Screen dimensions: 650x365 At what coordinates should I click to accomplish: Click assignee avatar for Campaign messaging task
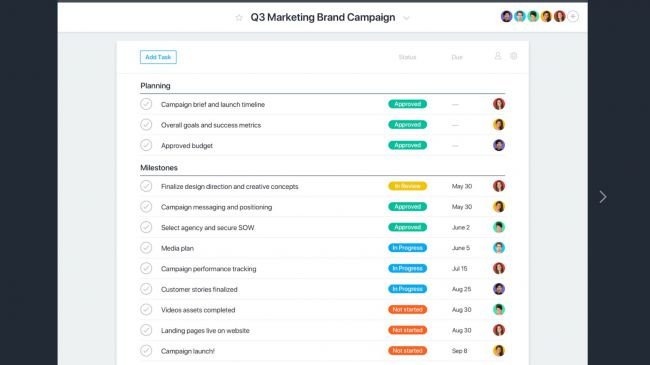click(x=499, y=207)
